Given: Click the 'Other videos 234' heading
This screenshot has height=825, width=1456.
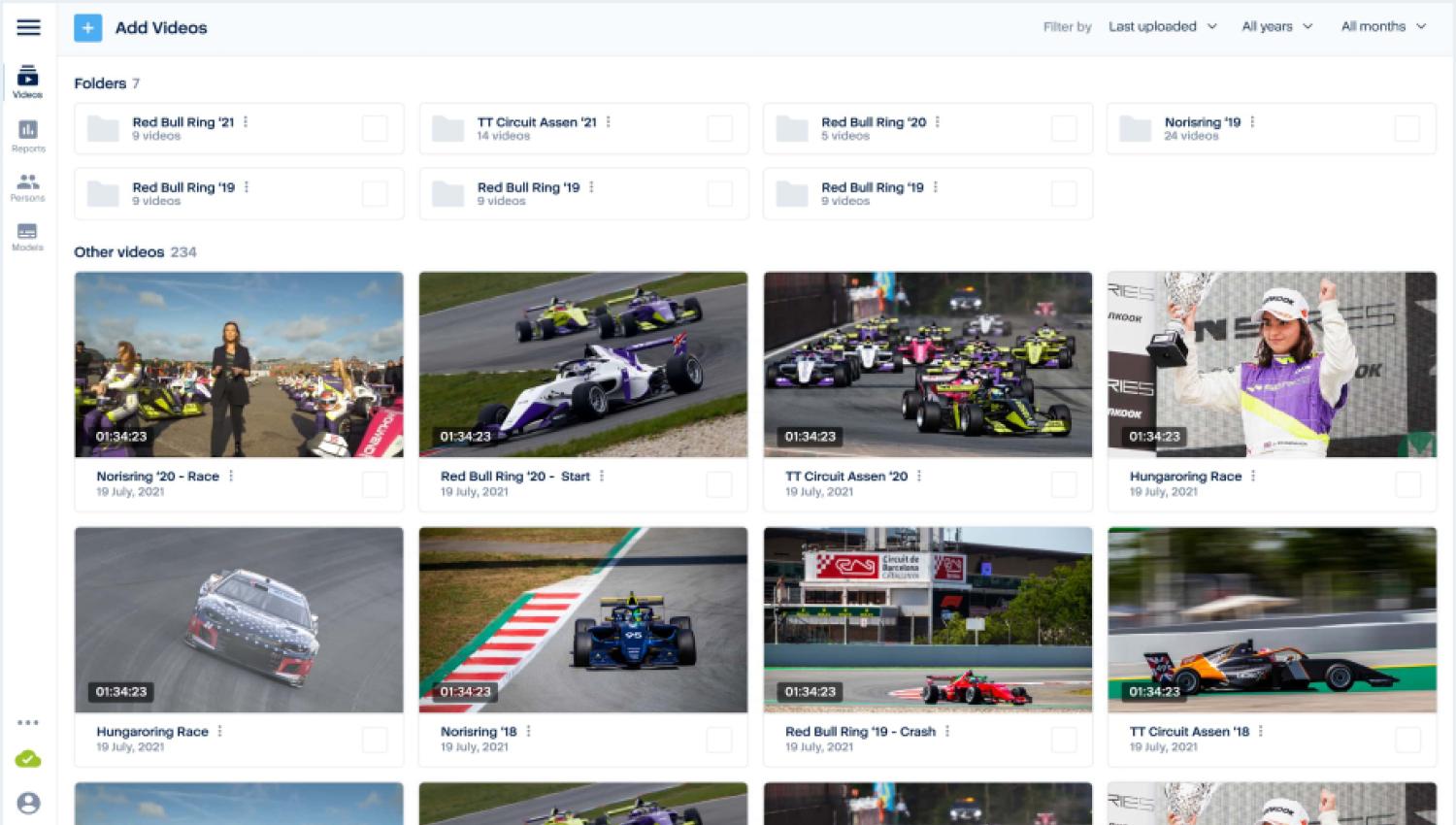Looking at the screenshot, I should click(x=135, y=252).
